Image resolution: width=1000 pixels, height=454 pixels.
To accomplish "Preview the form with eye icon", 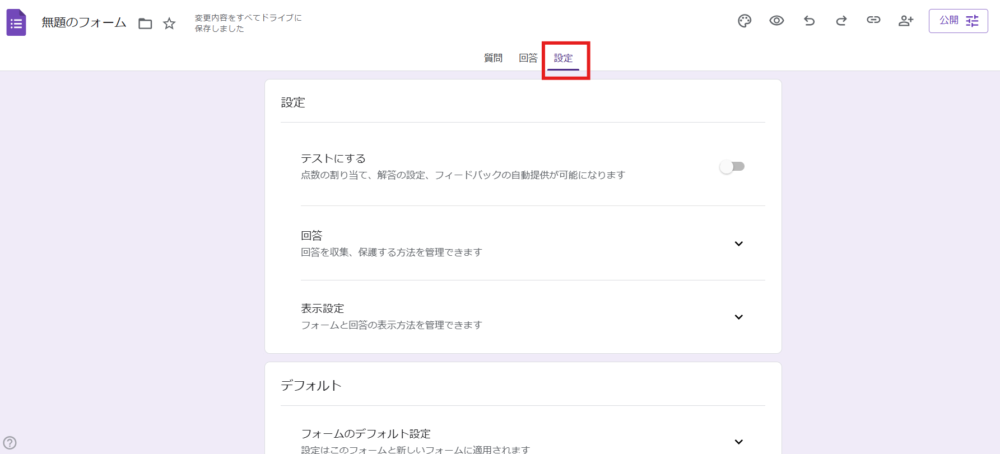I will click(776, 21).
